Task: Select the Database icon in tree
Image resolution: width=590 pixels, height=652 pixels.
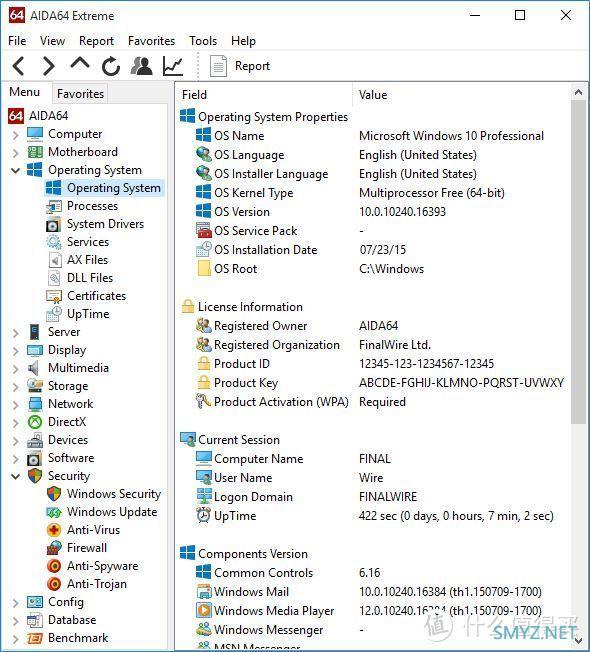Action: (35, 620)
